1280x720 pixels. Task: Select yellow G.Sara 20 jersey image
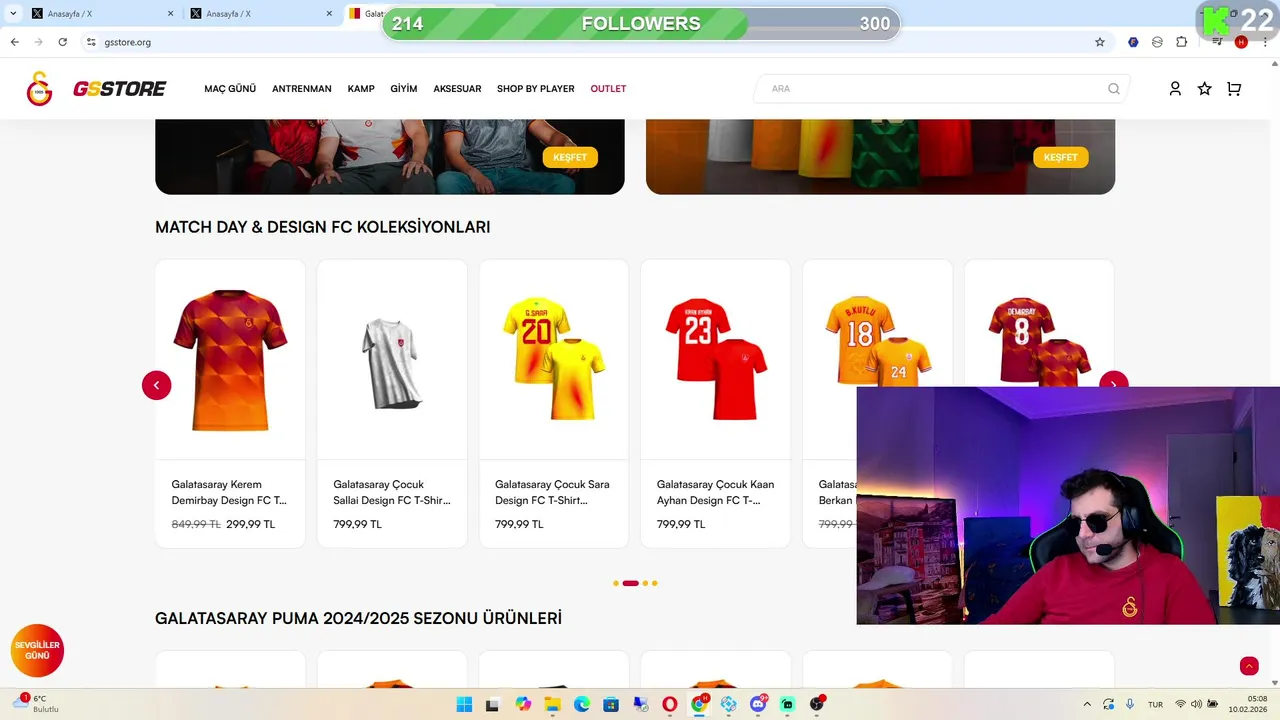[554, 358]
